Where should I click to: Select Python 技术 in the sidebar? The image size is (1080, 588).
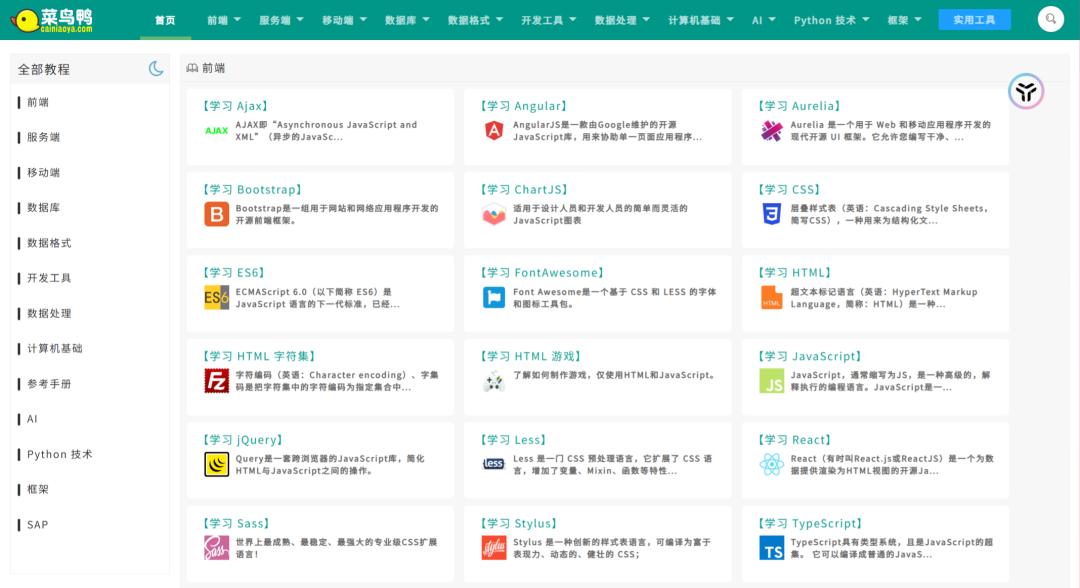(x=59, y=454)
